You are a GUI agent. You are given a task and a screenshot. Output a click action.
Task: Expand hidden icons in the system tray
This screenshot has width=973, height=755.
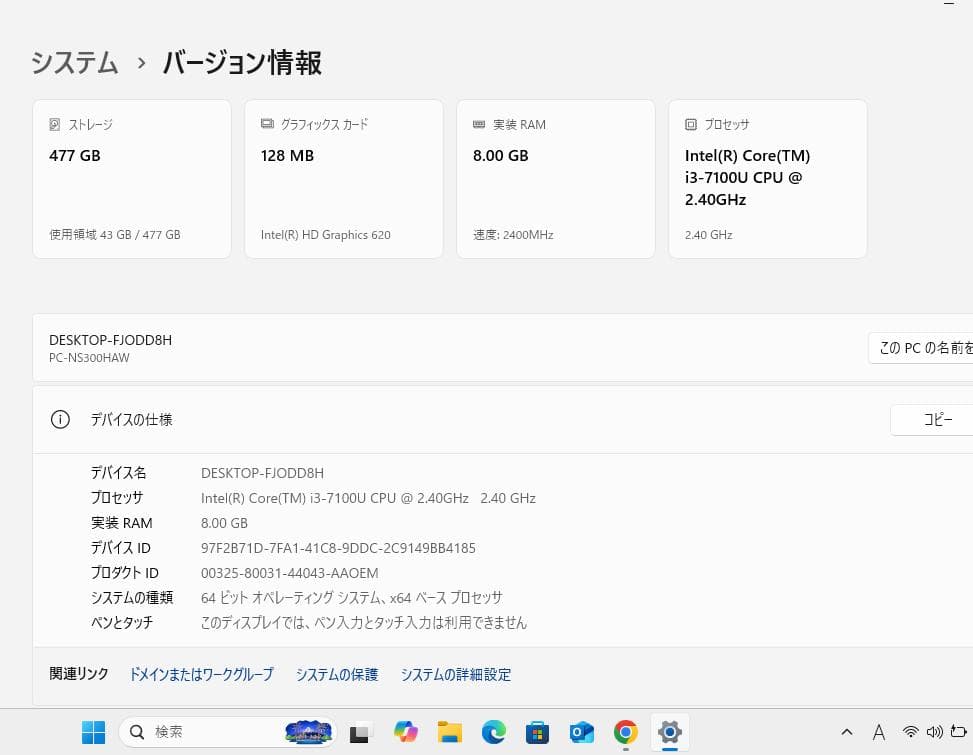pyautogui.click(x=847, y=732)
